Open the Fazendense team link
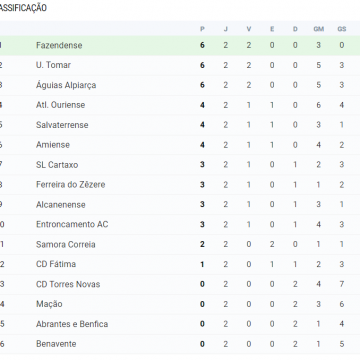 click(59, 45)
